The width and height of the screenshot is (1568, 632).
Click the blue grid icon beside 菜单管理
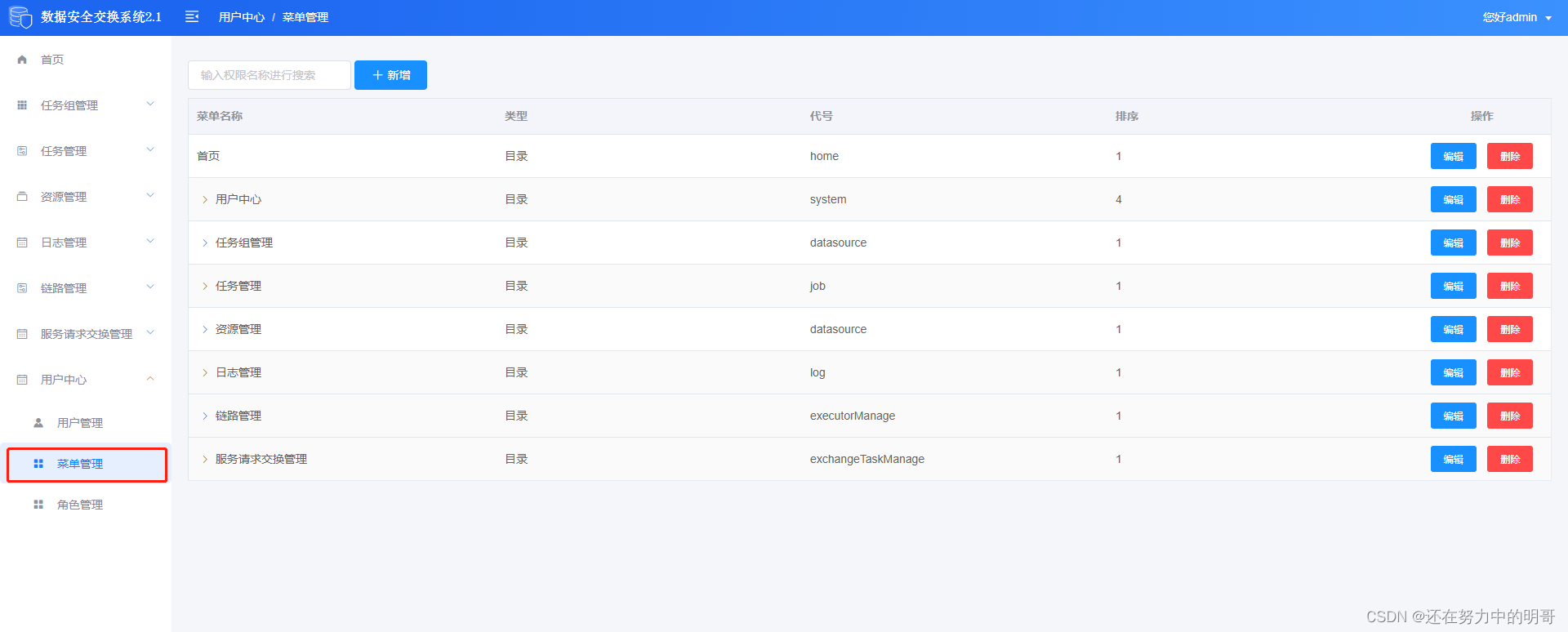[x=38, y=464]
